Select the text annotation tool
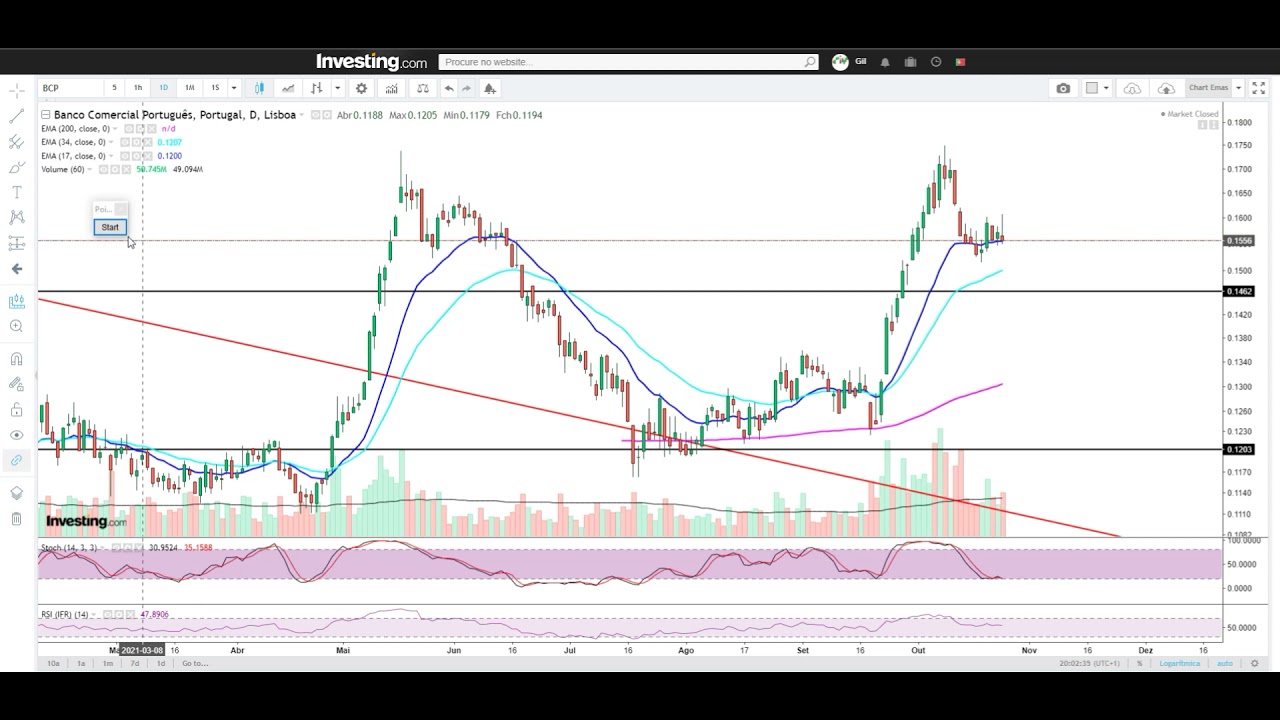 pos(16,192)
